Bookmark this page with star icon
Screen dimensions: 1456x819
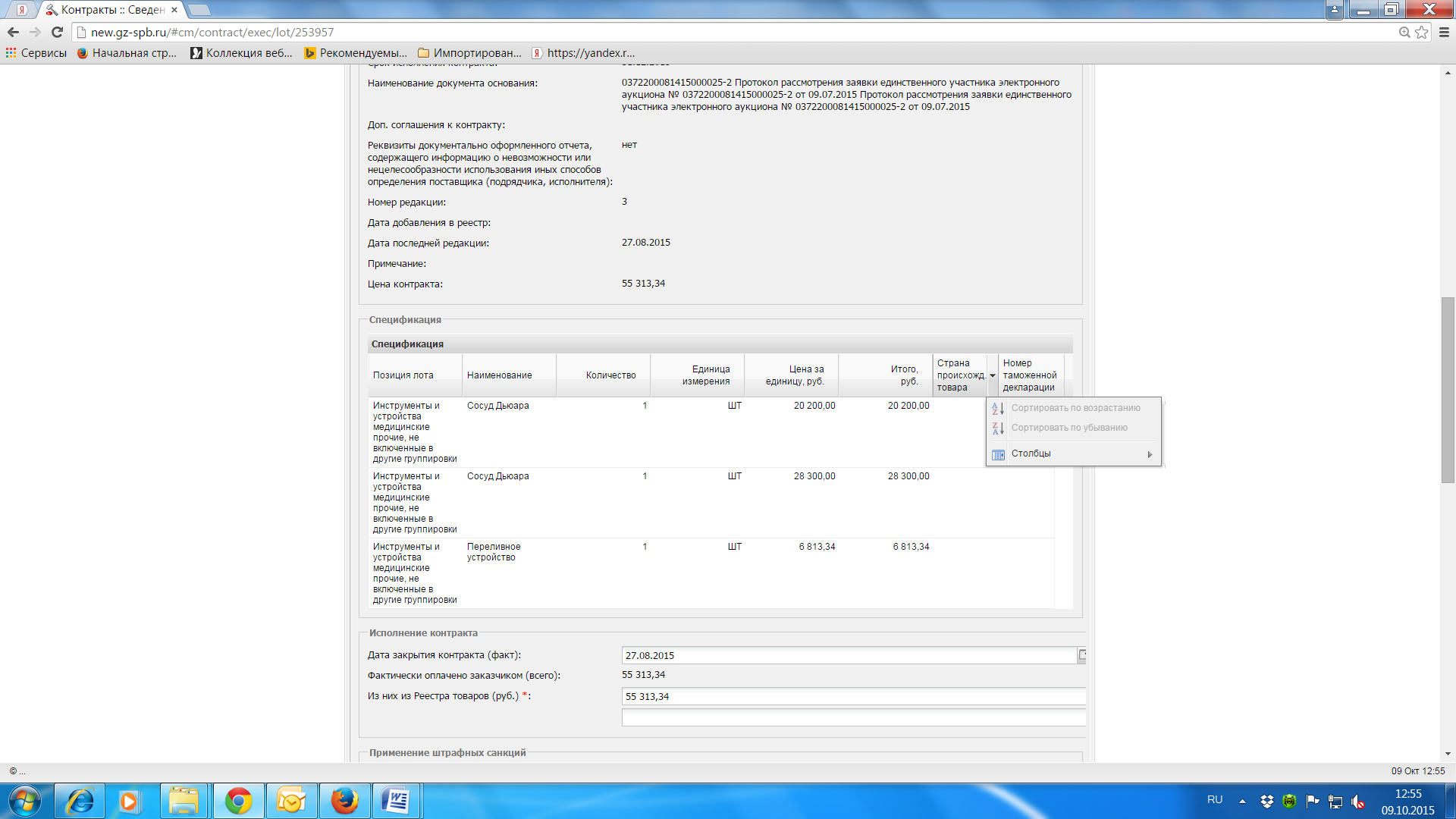pos(1422,32)
